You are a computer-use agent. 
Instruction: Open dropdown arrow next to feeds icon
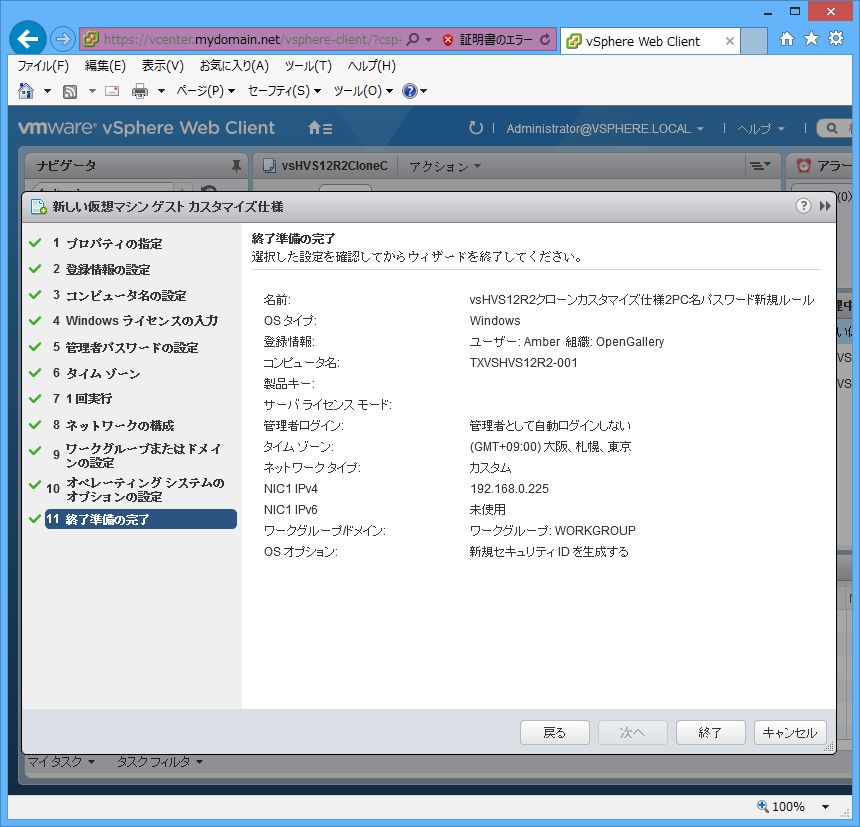(x=92, y=91)
